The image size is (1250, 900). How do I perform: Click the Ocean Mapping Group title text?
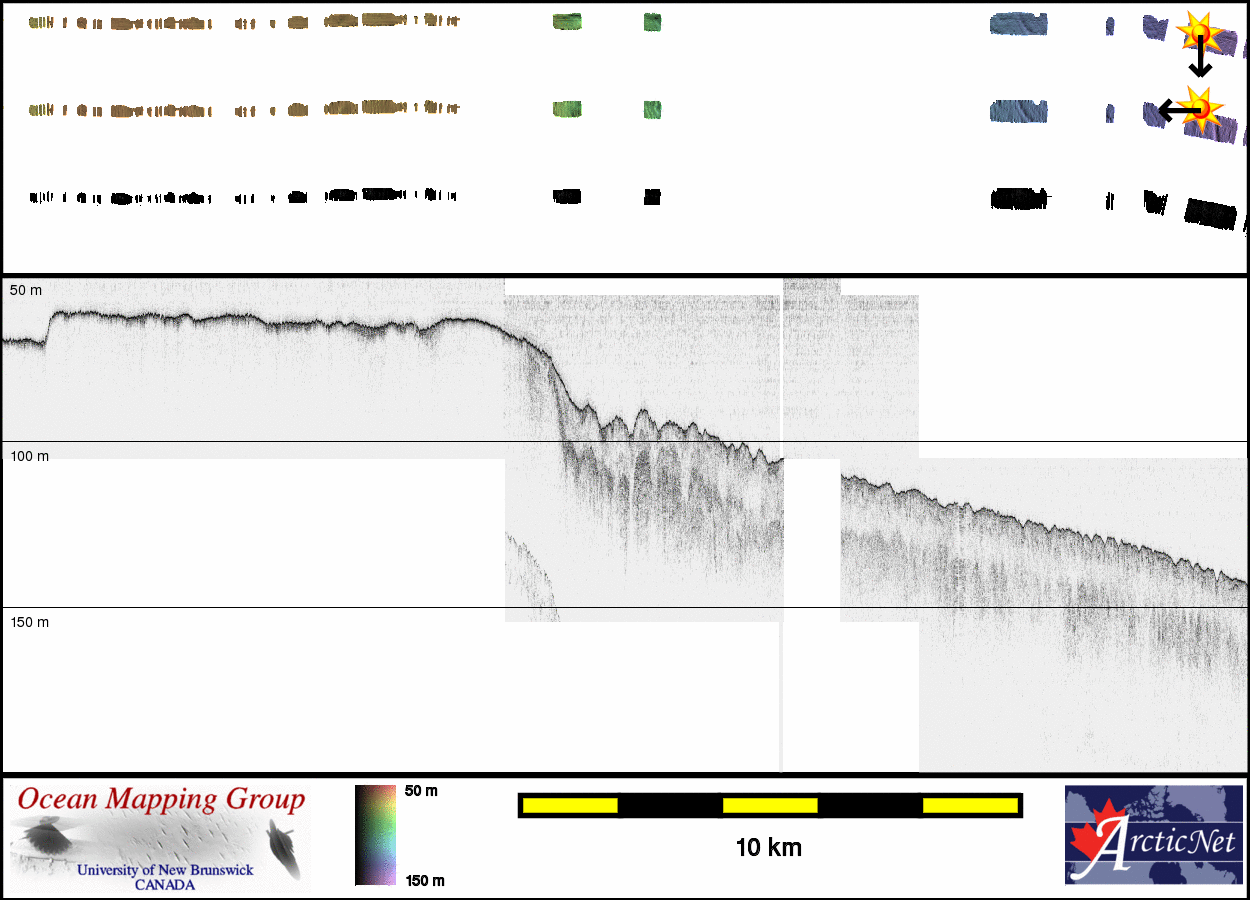[x=161, y=800]
